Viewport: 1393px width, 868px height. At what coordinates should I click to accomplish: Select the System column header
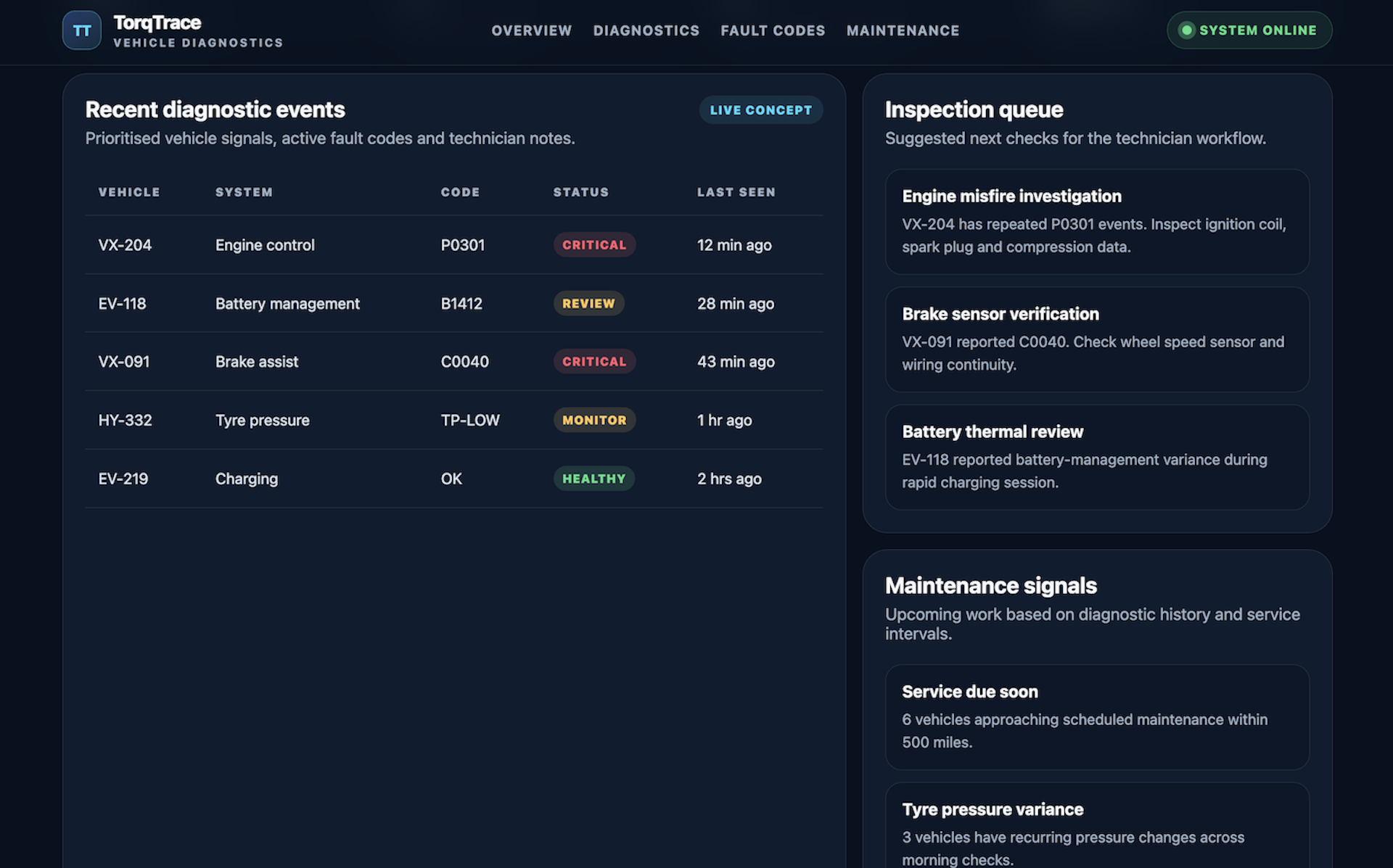click(x=244, y=192)
